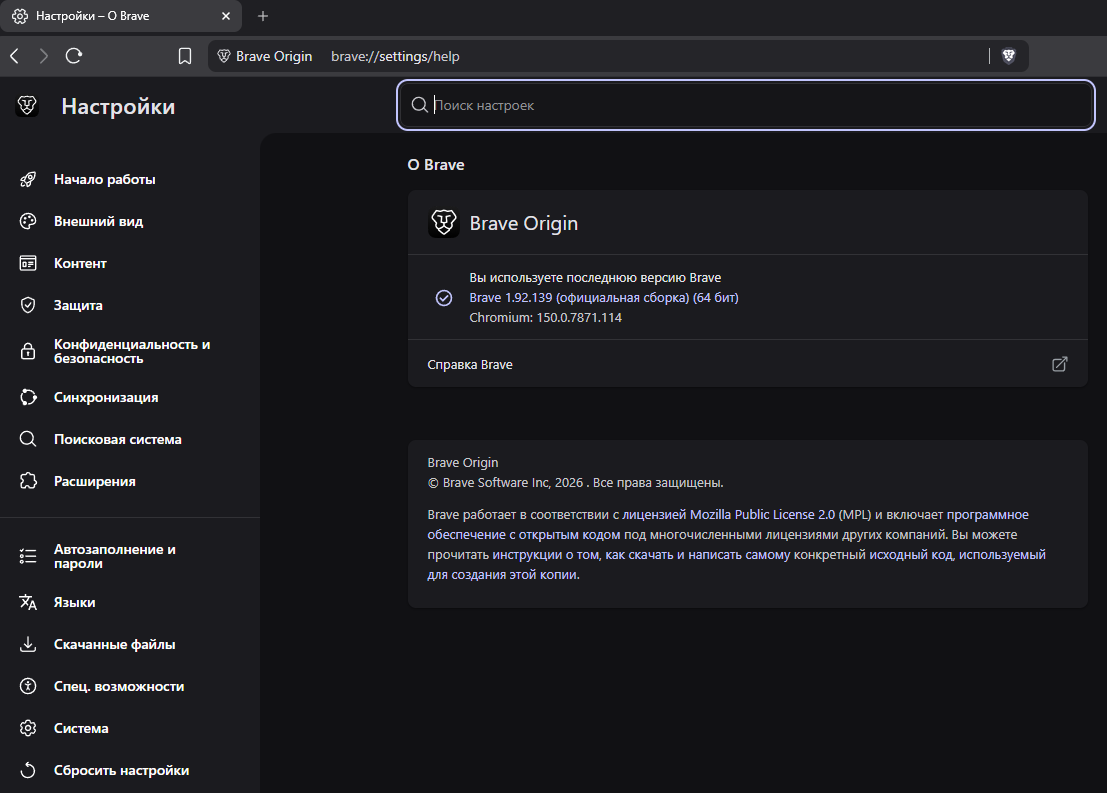The width and height of the screenshot is (1107, 793).
Task: Click the shield icon for Защита
Action: point(28,305)
